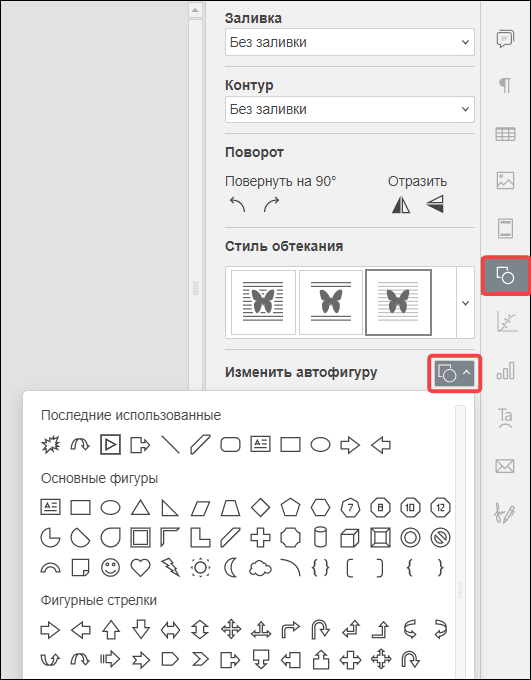Select frame shape in basic shapes
This screenshot has height=680, width=531.
tap(140, 538)
